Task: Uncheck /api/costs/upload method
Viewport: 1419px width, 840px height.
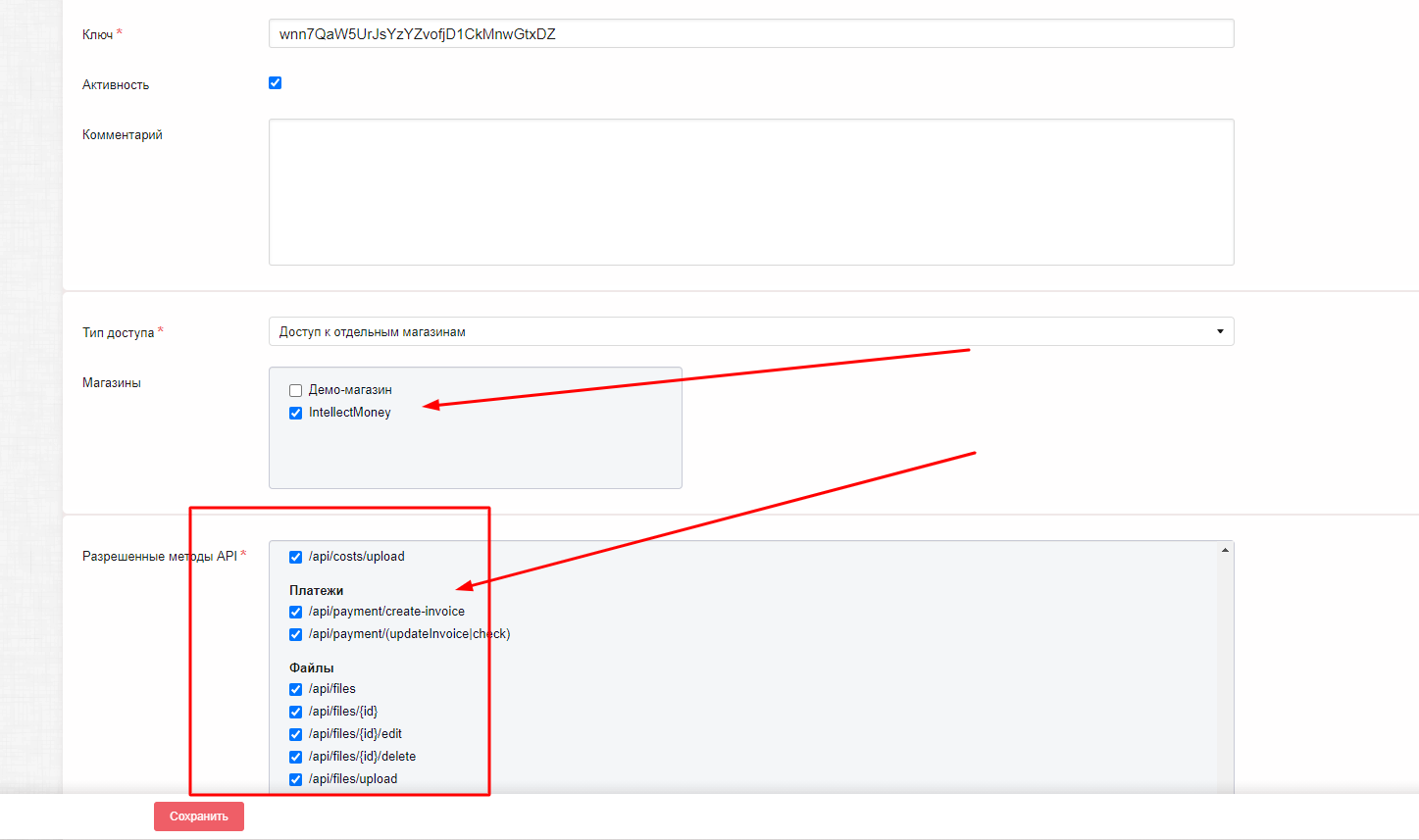Action: pyautogui.click(x=295, y=557)
